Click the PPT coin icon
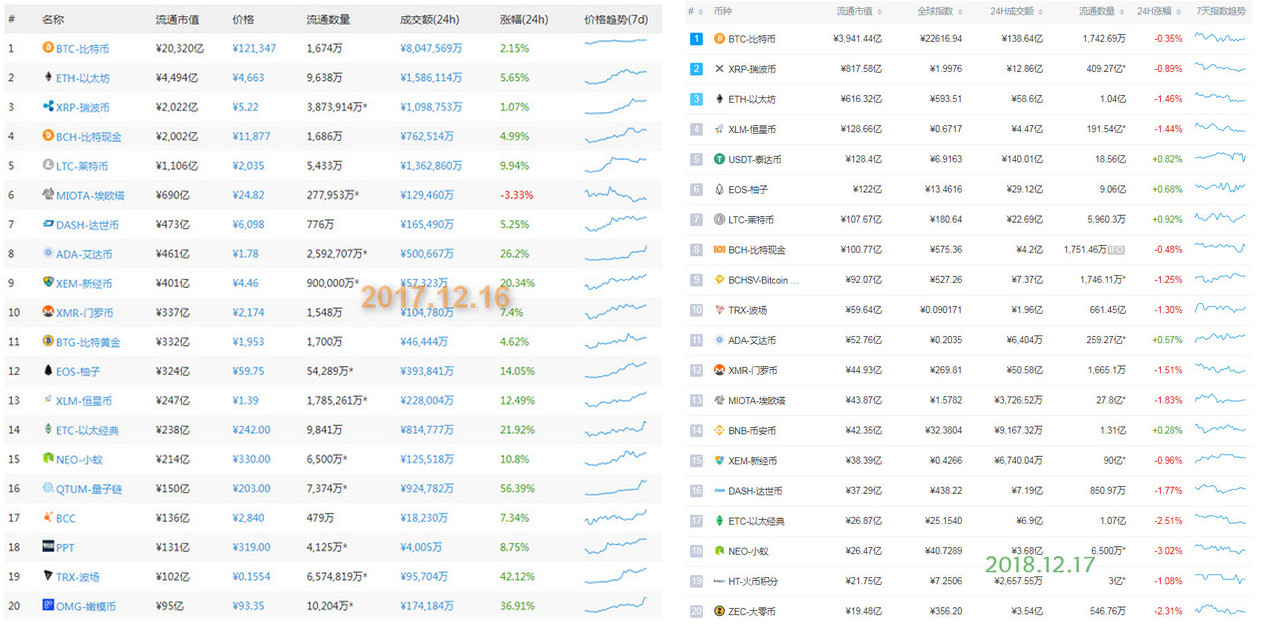Image resolution: width=1261 pixels, height=625 pixels. [x=48, y=547]
